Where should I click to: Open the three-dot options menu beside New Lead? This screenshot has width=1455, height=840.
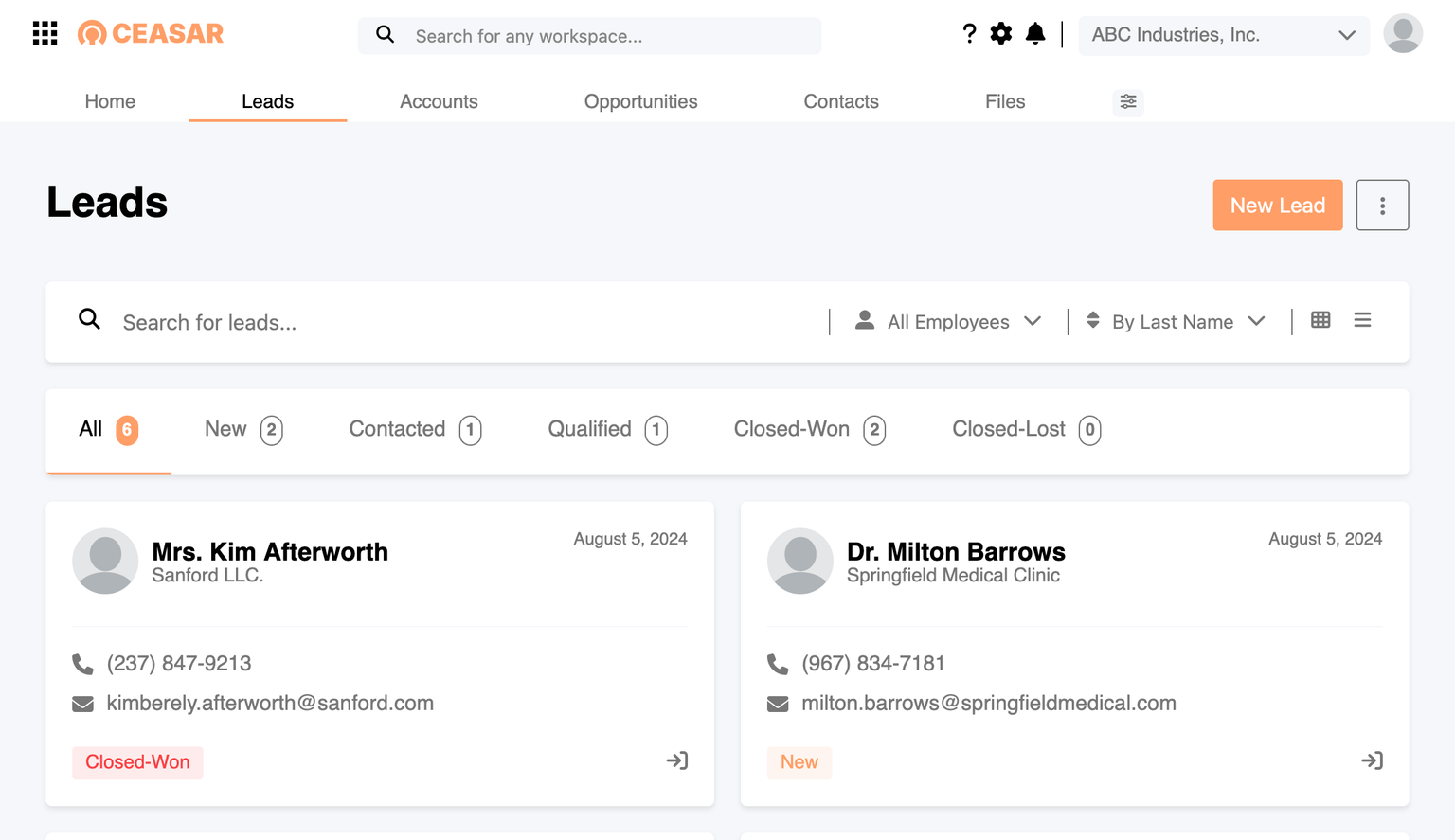click(1382, 205)
